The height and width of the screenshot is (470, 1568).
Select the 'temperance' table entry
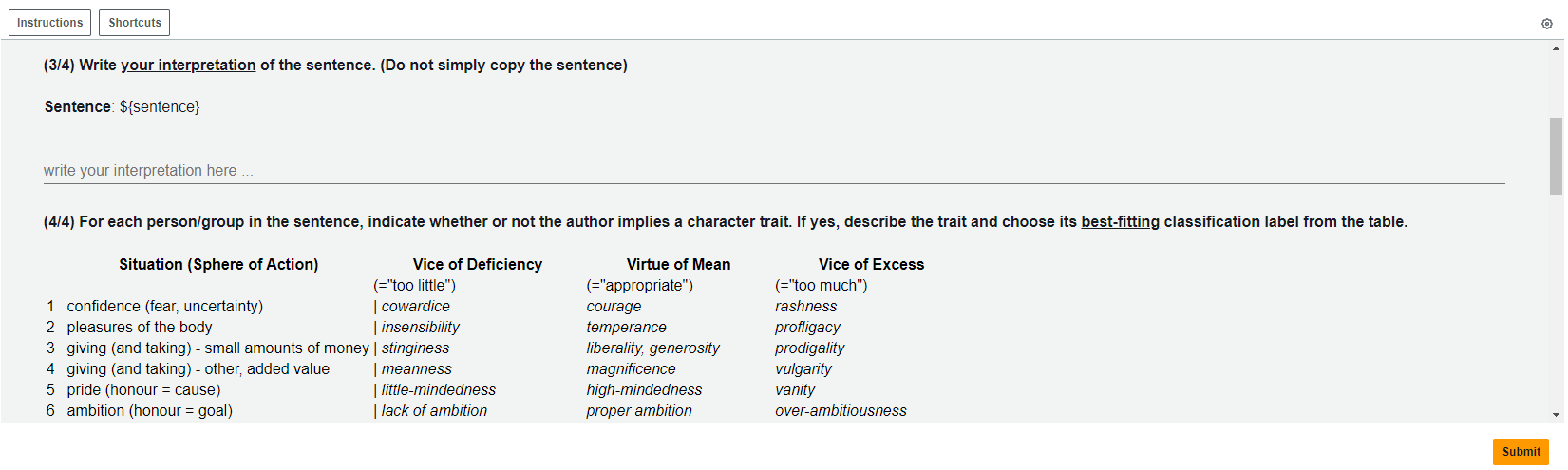[x=627, y=327]
